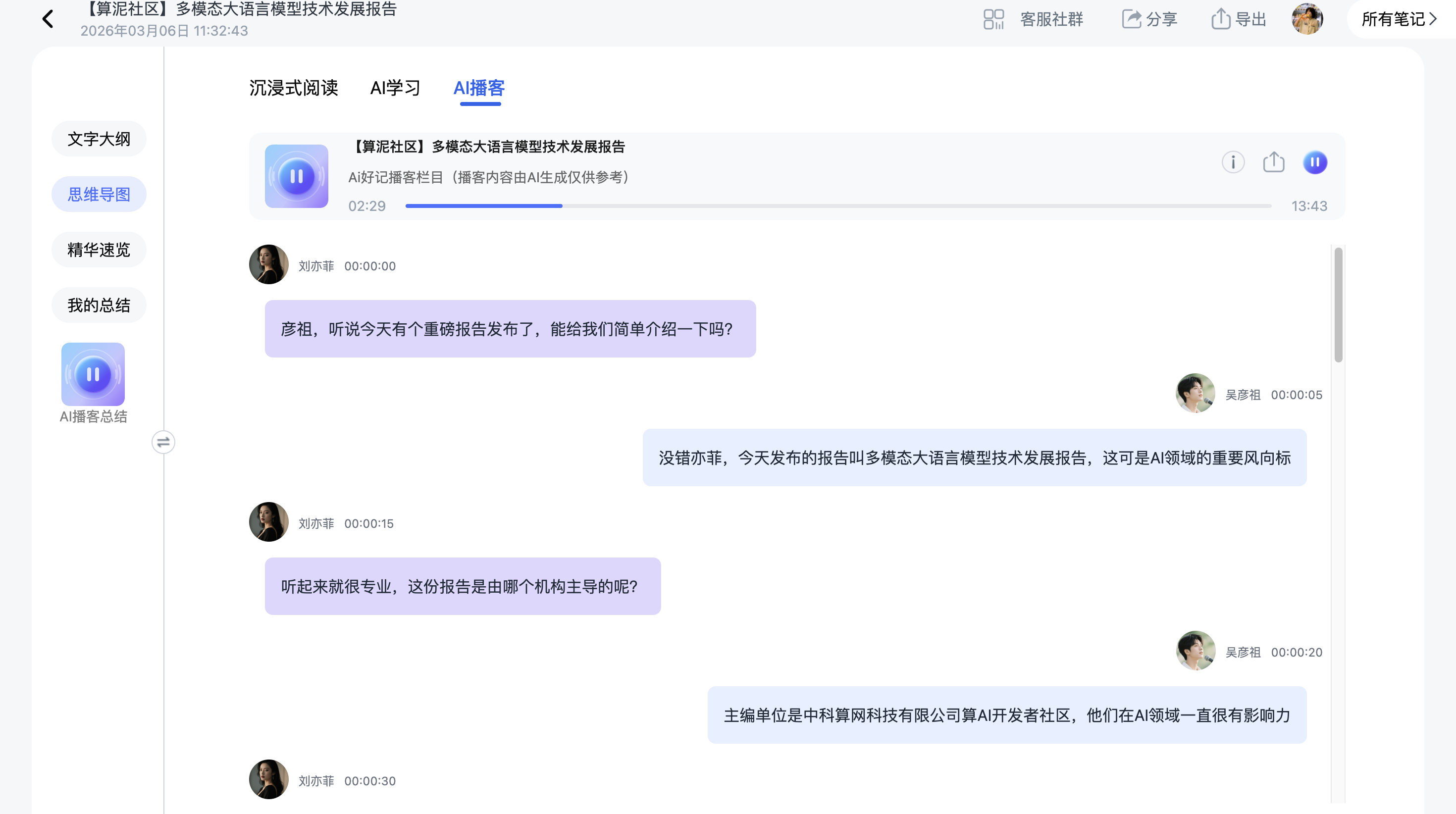
Task: Click timestamp 00:00:30 beside 刘亦菲
Action: point(370,781)
